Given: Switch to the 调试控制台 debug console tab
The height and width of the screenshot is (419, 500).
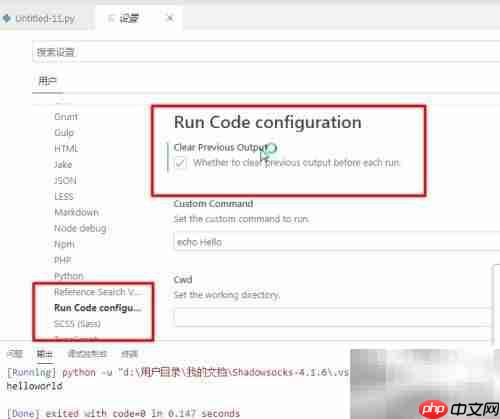Looking at the screenshot, I should click(87, 354).
